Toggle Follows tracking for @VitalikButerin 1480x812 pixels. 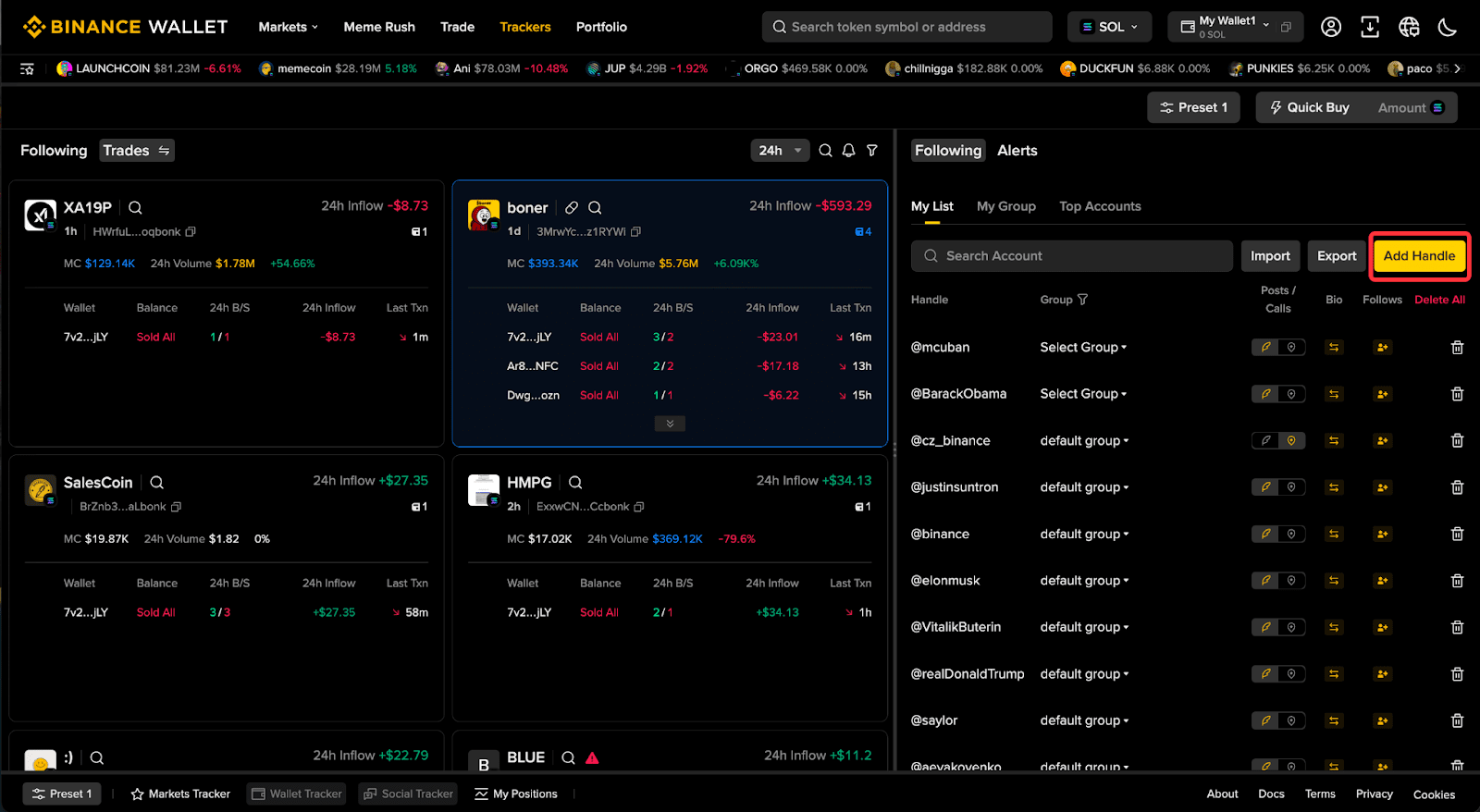1382,627
